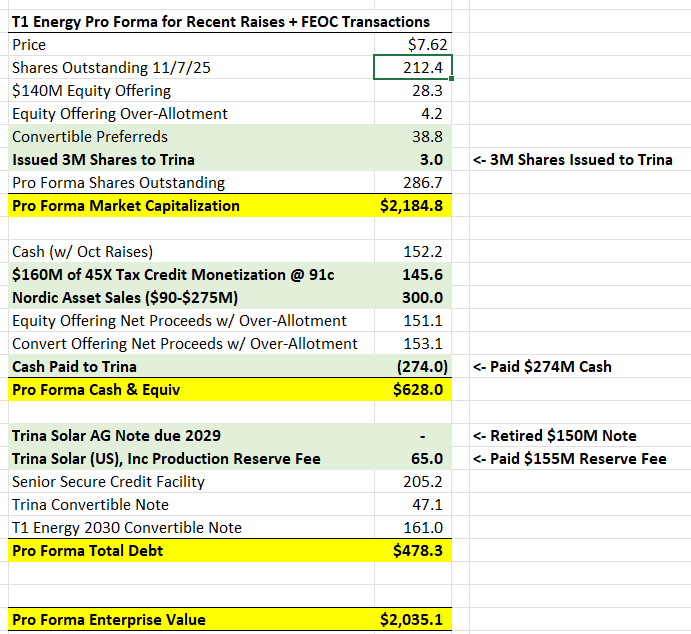Select the title cell 'T1 Energy Pro Forma for Recent Raises'
This screenshot has height=634, width=691.
click(x=221, y=22)
